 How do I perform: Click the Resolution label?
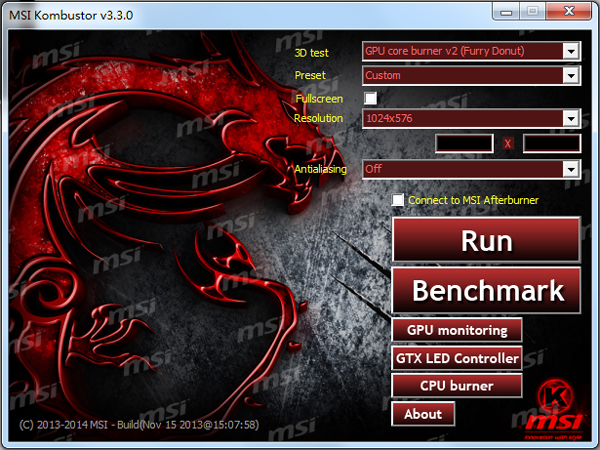(318, 118)
